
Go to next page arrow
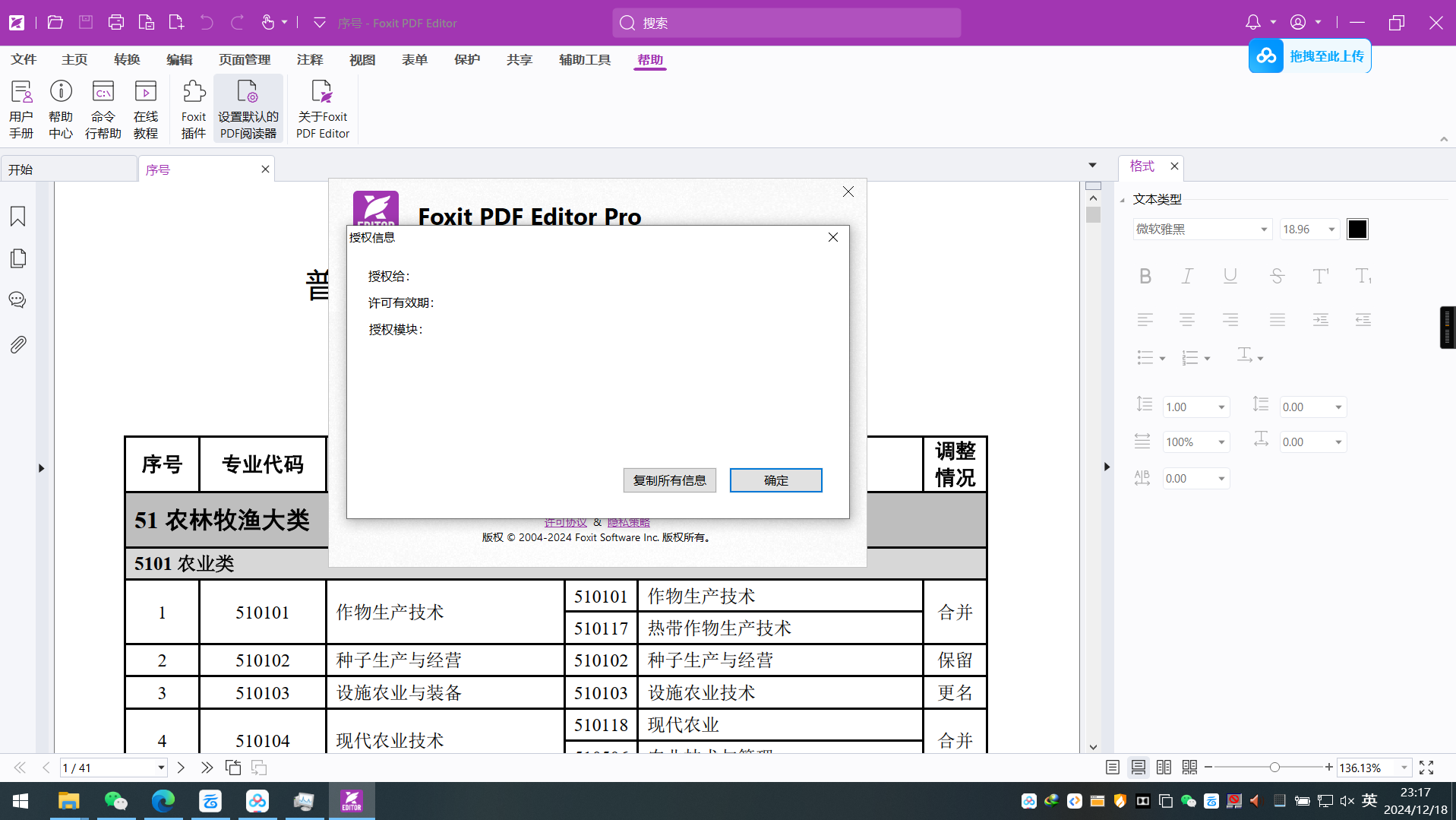pos(181,768)
